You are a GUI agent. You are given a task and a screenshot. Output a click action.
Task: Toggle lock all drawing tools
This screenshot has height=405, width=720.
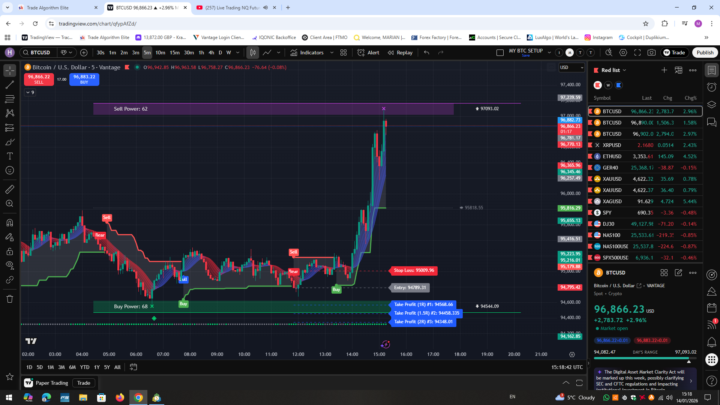click(x=10, y=251)
